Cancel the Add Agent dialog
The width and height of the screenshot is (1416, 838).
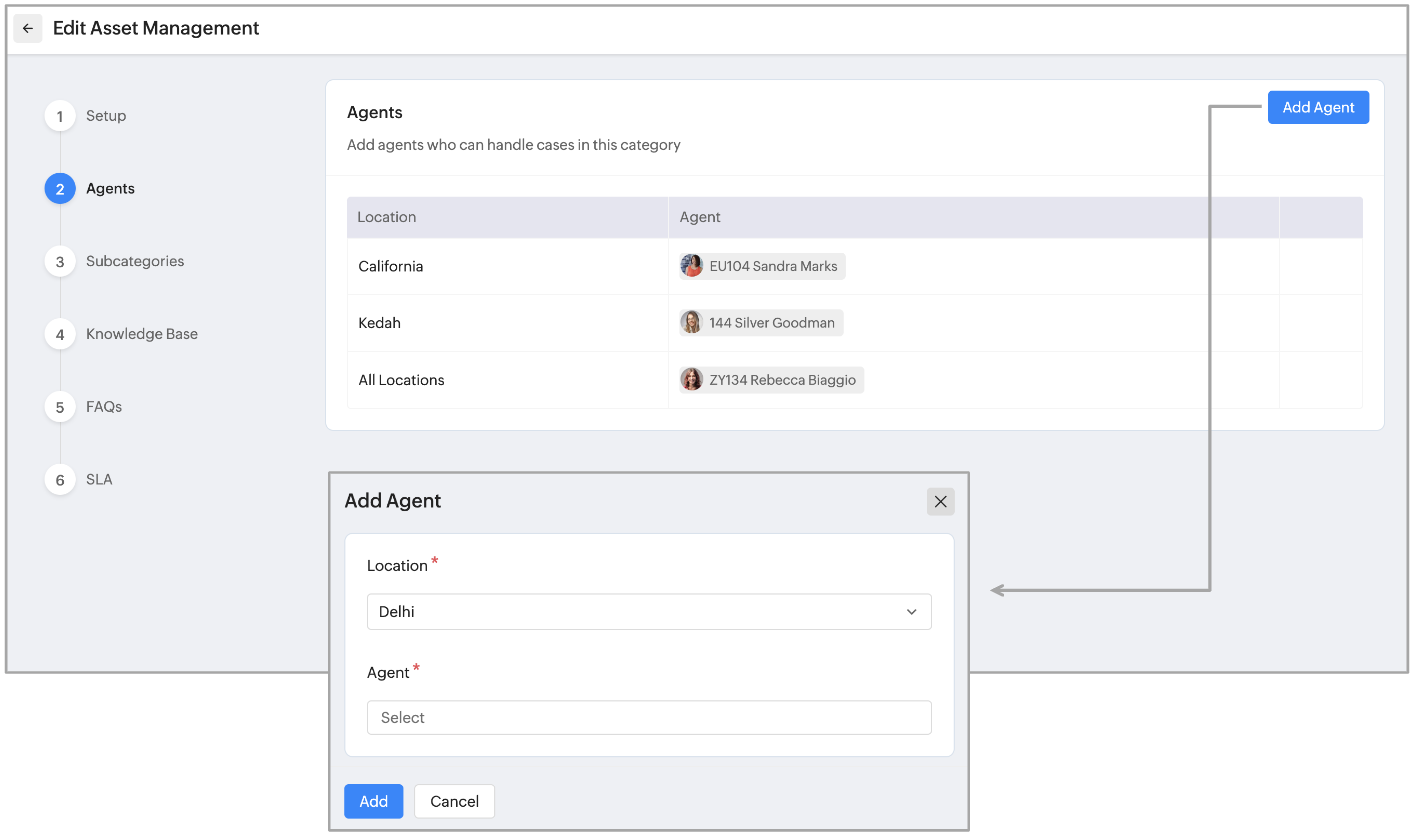(454, 801)
